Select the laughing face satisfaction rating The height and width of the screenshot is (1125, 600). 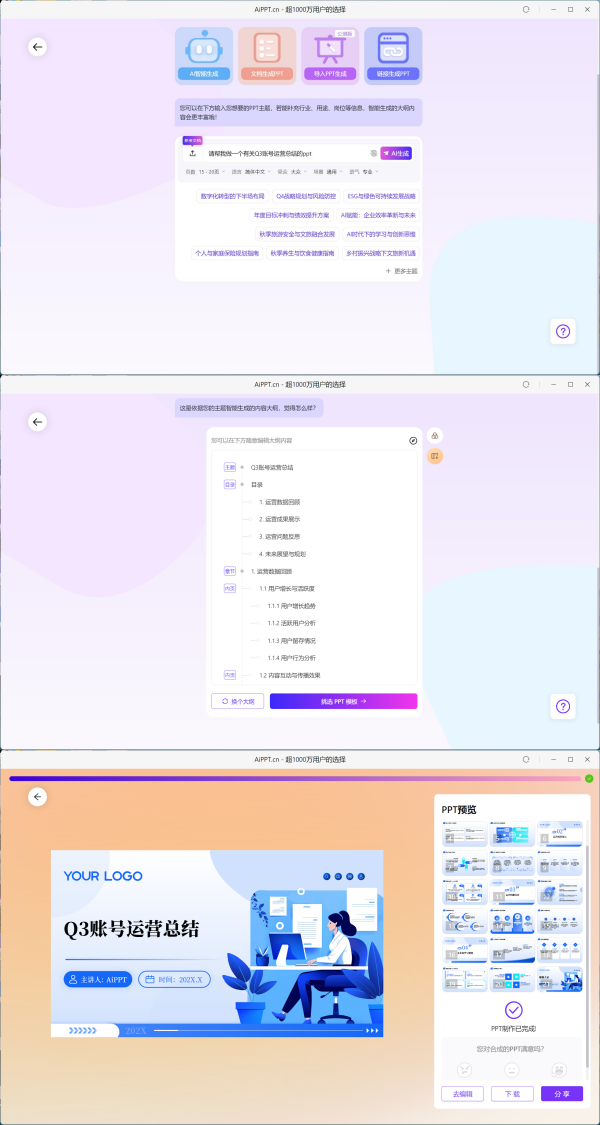(x=558, y=1070)
